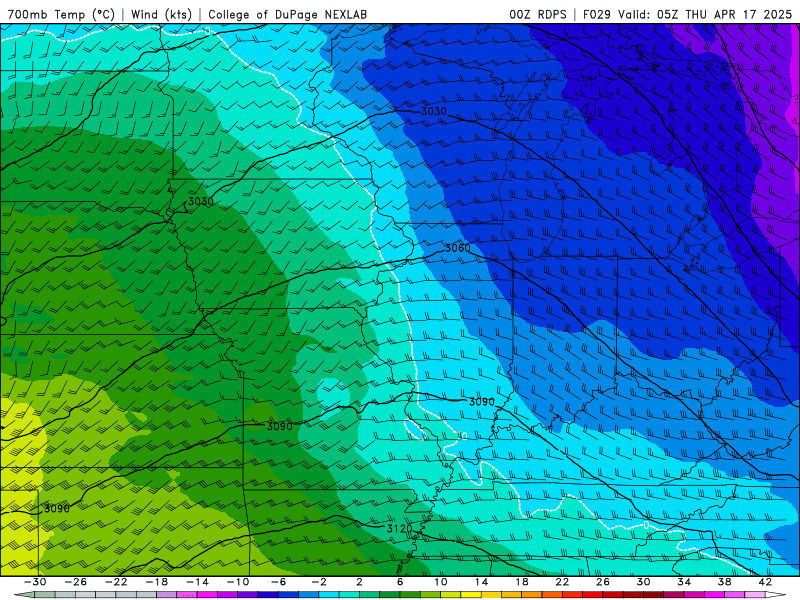Click the 30 legend value
This screenshot has width=800, height=600.
[x=643, y=582]
